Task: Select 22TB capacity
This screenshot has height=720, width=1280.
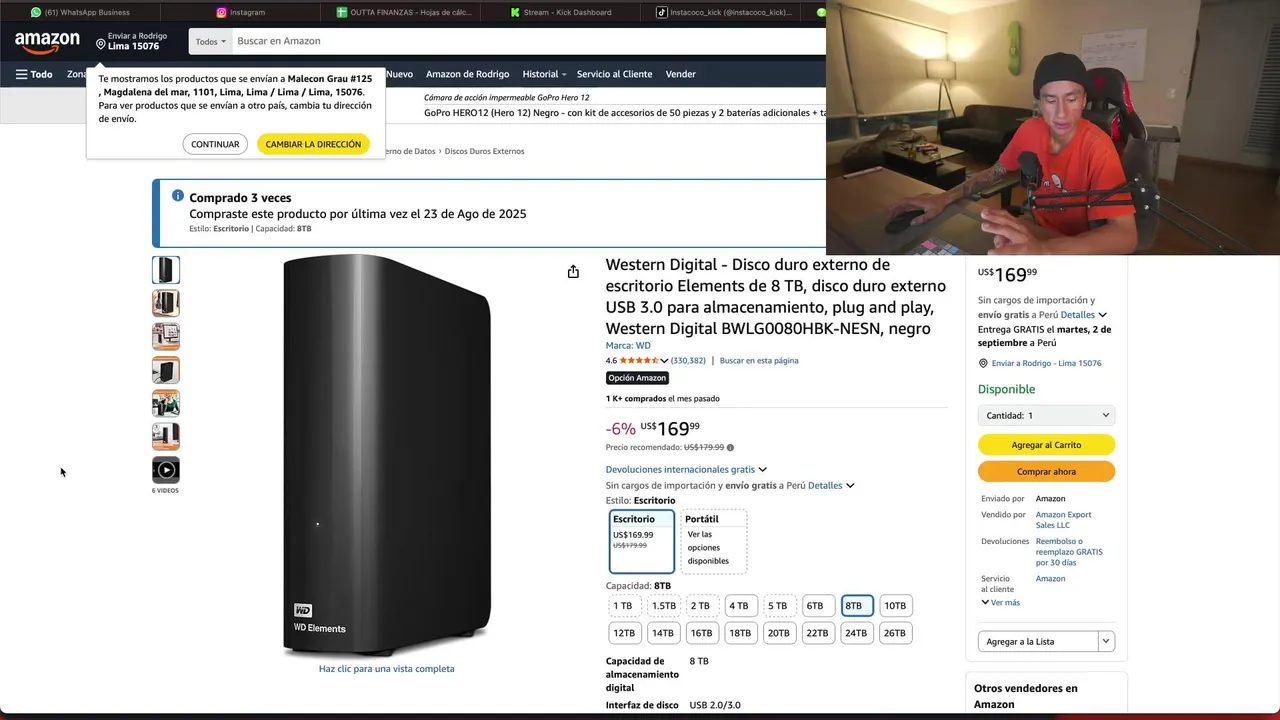Action: [818, 633]
